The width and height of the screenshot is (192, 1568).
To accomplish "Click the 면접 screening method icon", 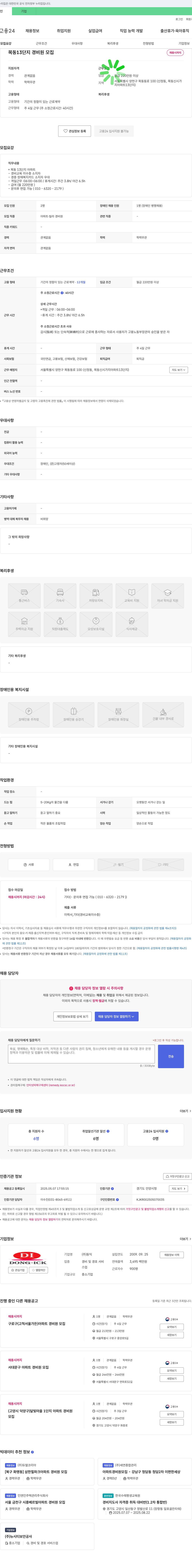I will point(74,864).
